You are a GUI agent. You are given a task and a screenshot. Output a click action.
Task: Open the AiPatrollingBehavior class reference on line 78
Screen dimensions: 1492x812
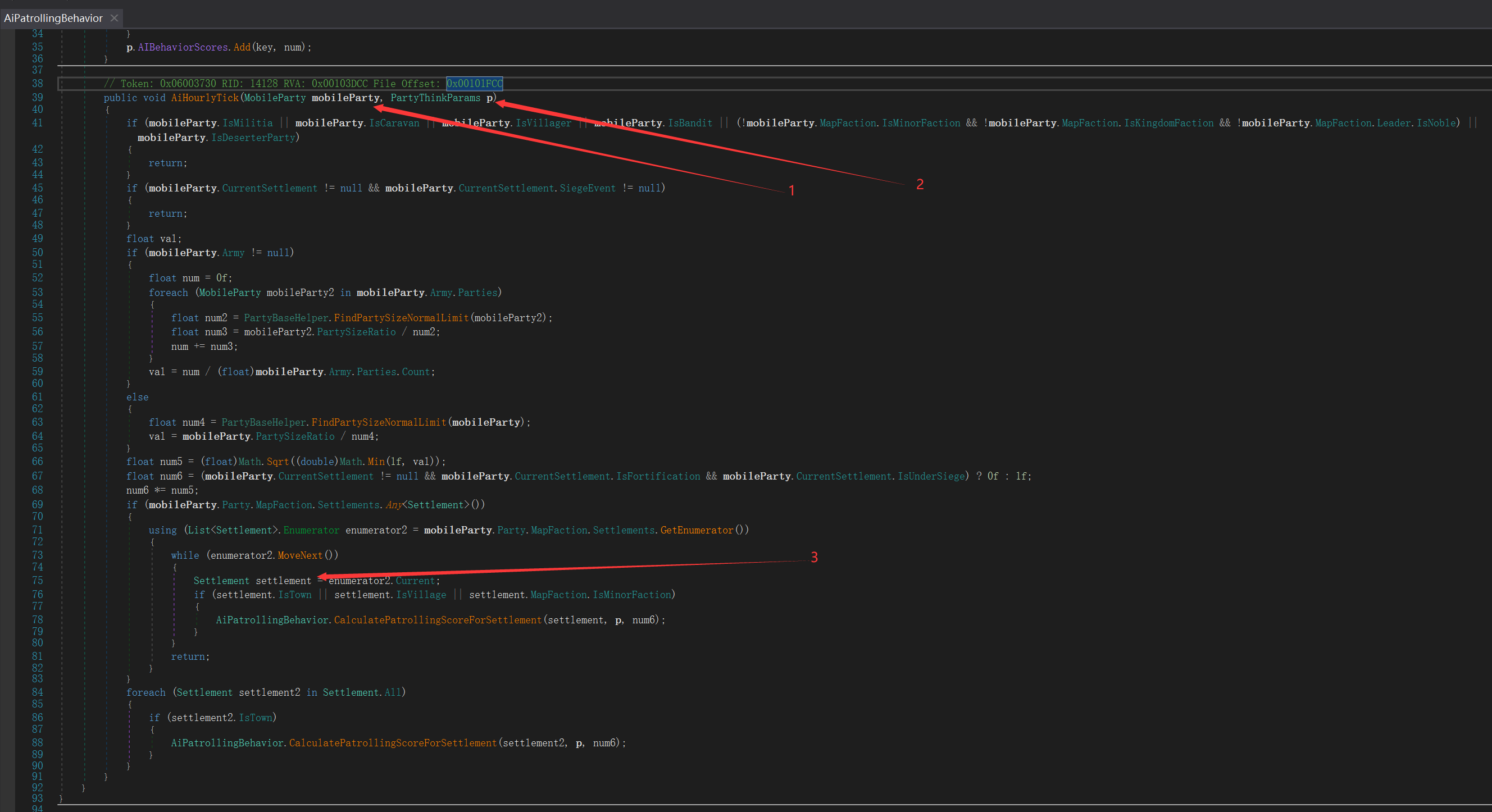tap(272, 621)
